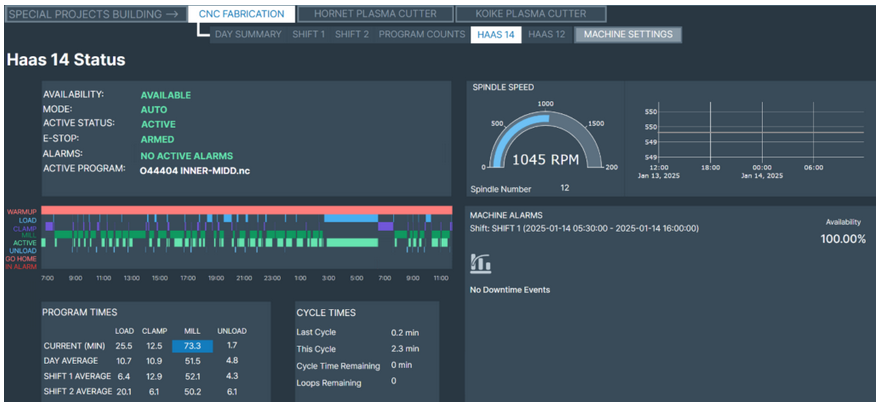
Task: Click the AUTO mode value
Action: [153, 110]
